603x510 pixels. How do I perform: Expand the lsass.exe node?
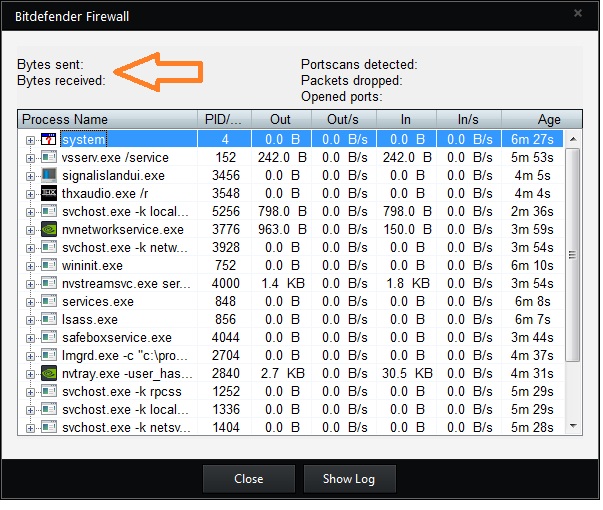pyautogui.click(x=30, y=321)
